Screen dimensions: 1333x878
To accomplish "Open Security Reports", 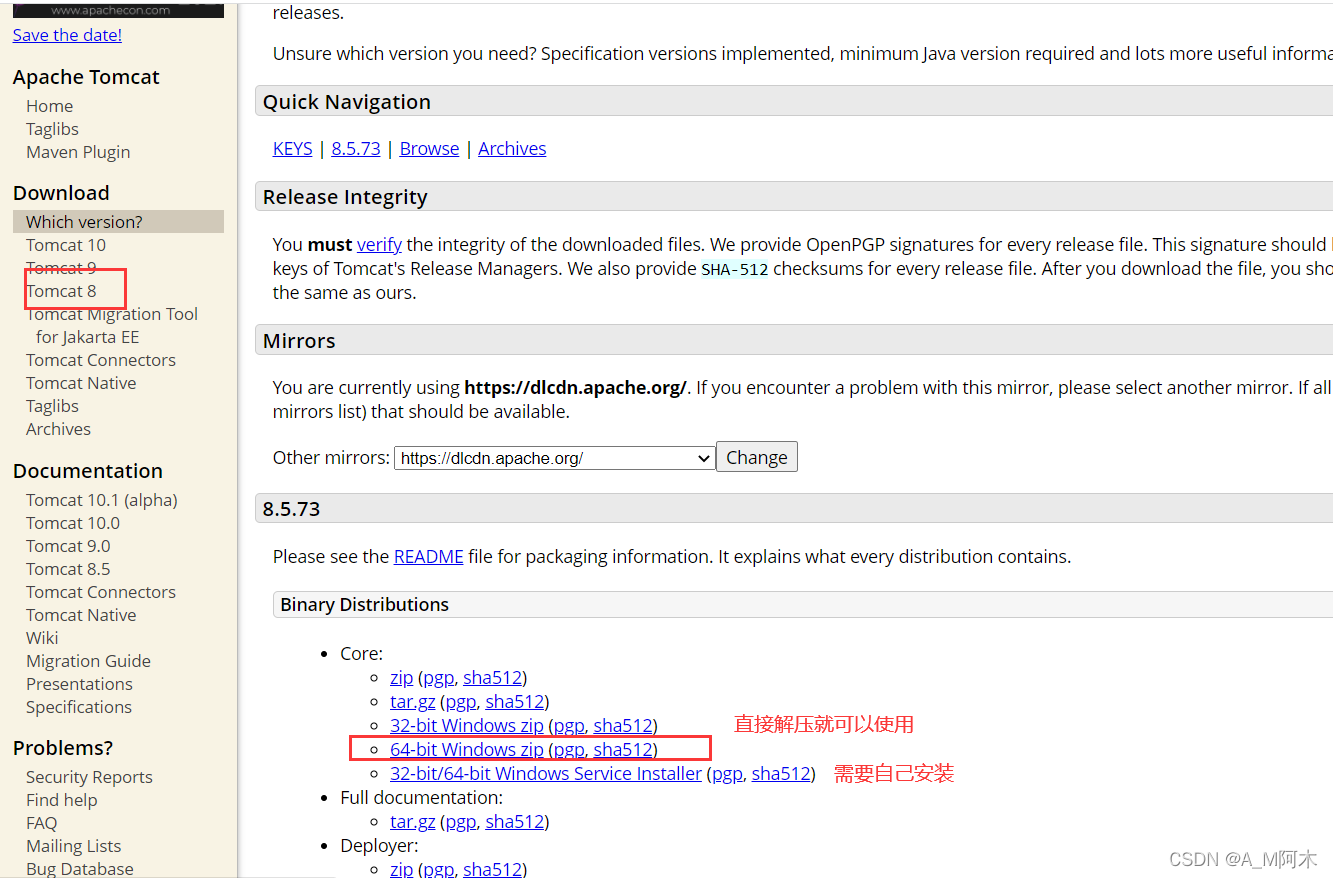I will (89, 777).
